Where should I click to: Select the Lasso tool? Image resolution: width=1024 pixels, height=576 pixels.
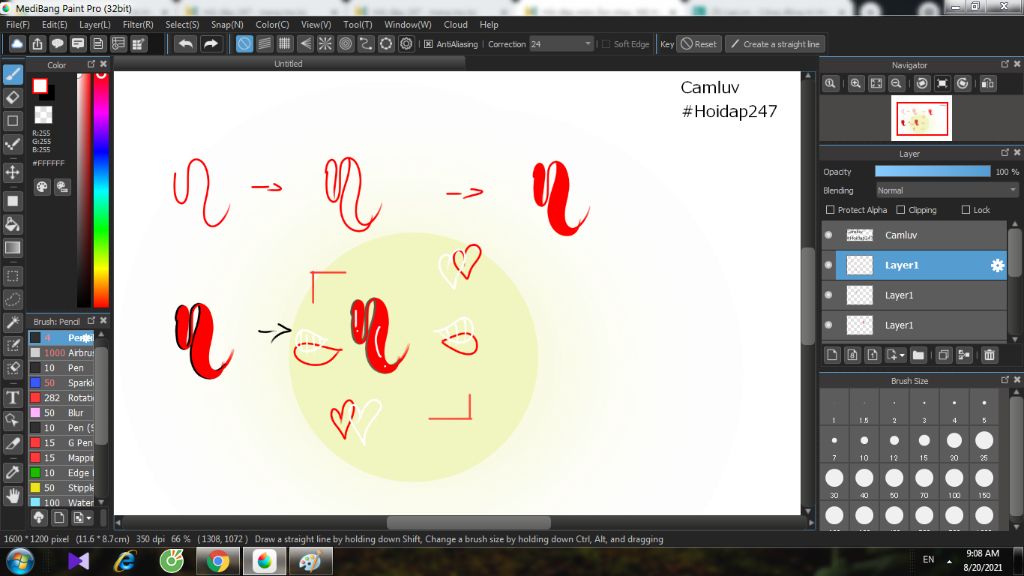(x=12, y=300)
